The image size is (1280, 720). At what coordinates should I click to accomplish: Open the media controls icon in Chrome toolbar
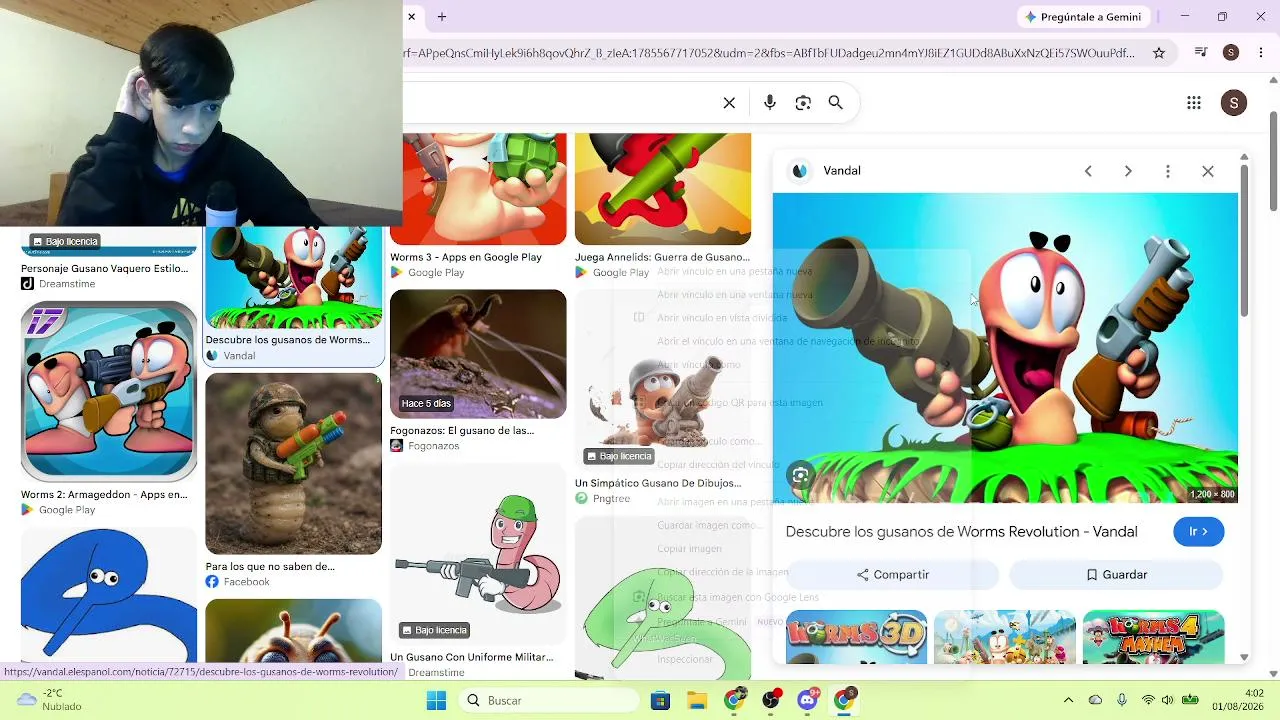1202,53
